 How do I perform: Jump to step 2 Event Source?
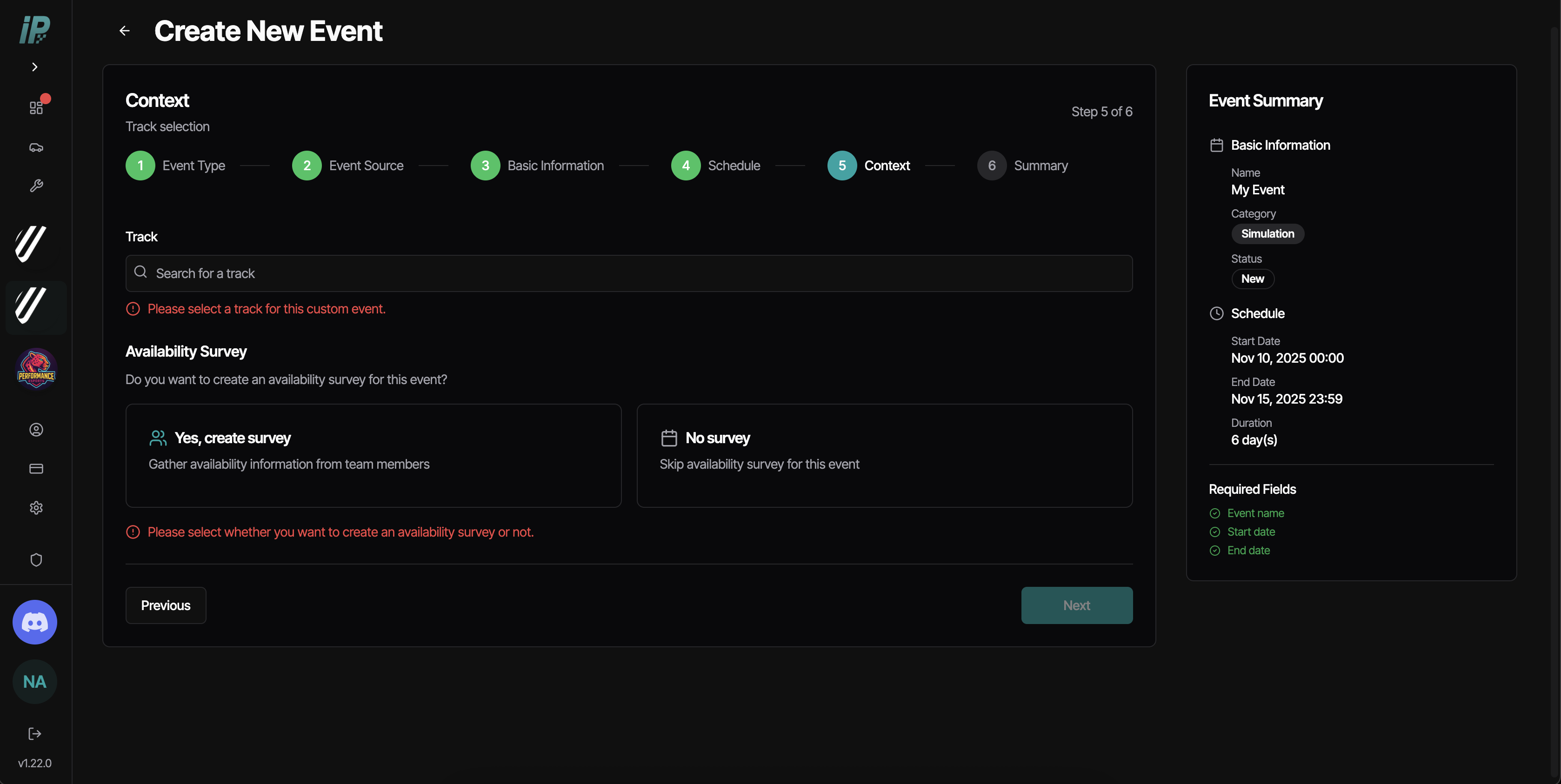(348, 166)
